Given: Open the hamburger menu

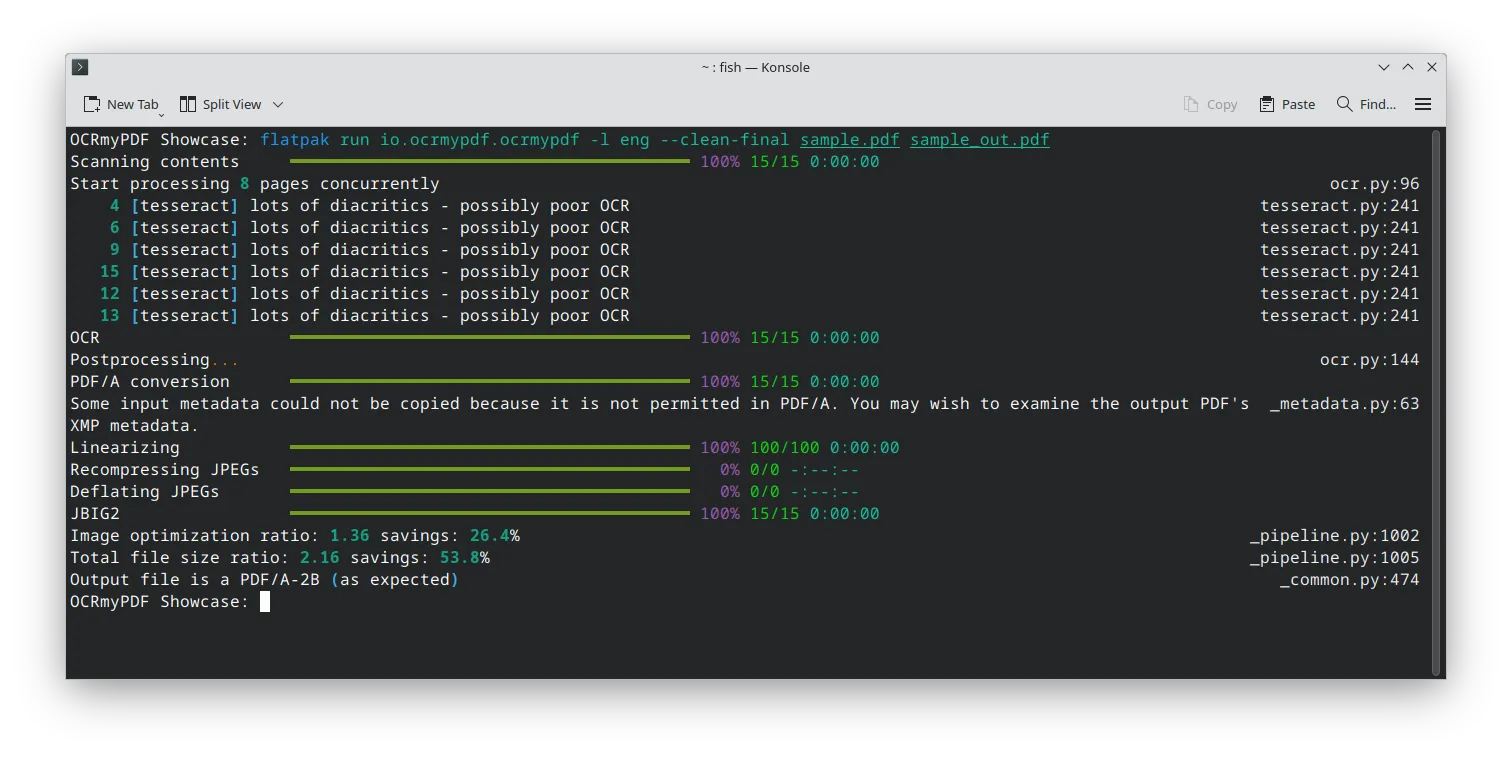Looking at the screenshot, I should coord(1423,104).
